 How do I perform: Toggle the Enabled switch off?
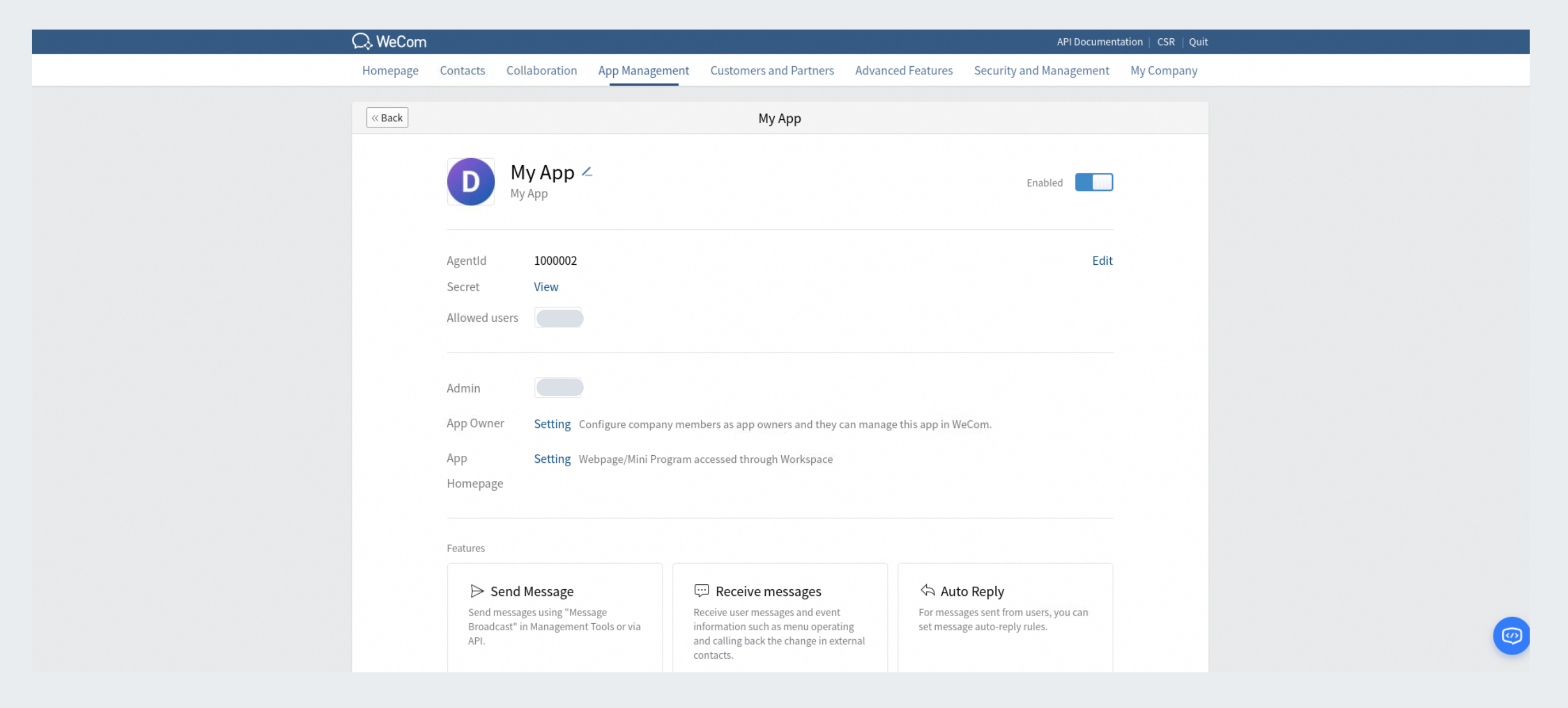click(1094, 182)
